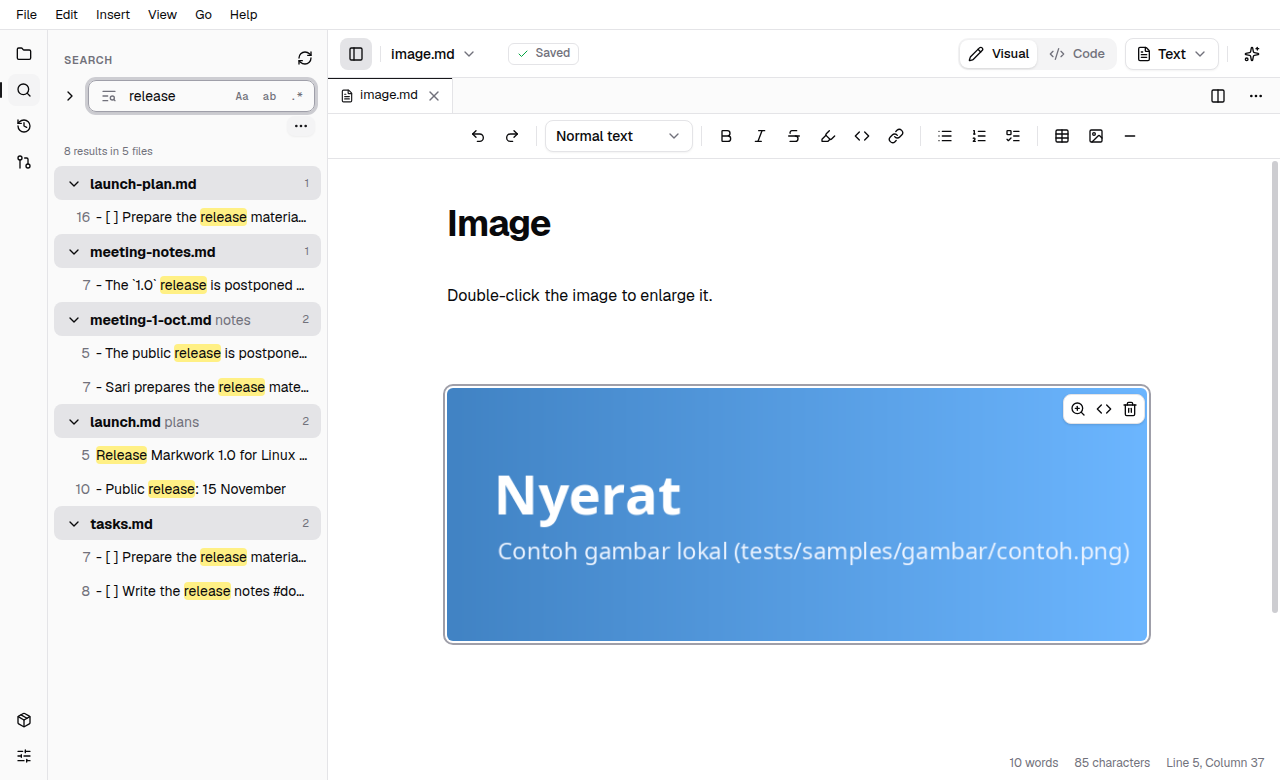Open the AI sparkle assistant icon
This screenshot has width=1280, height=780.
[x=1252, y=54]
